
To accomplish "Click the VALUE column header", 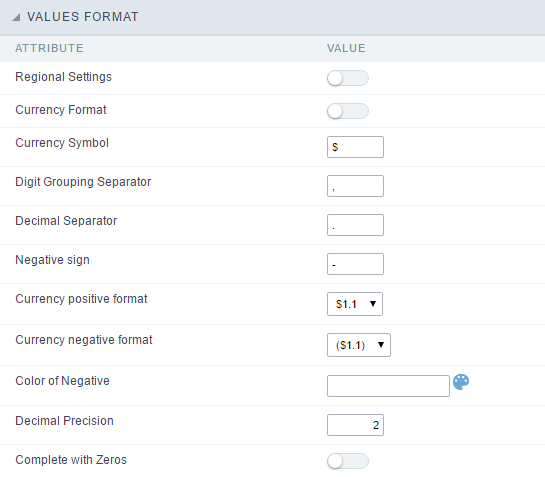I will 346,48.
